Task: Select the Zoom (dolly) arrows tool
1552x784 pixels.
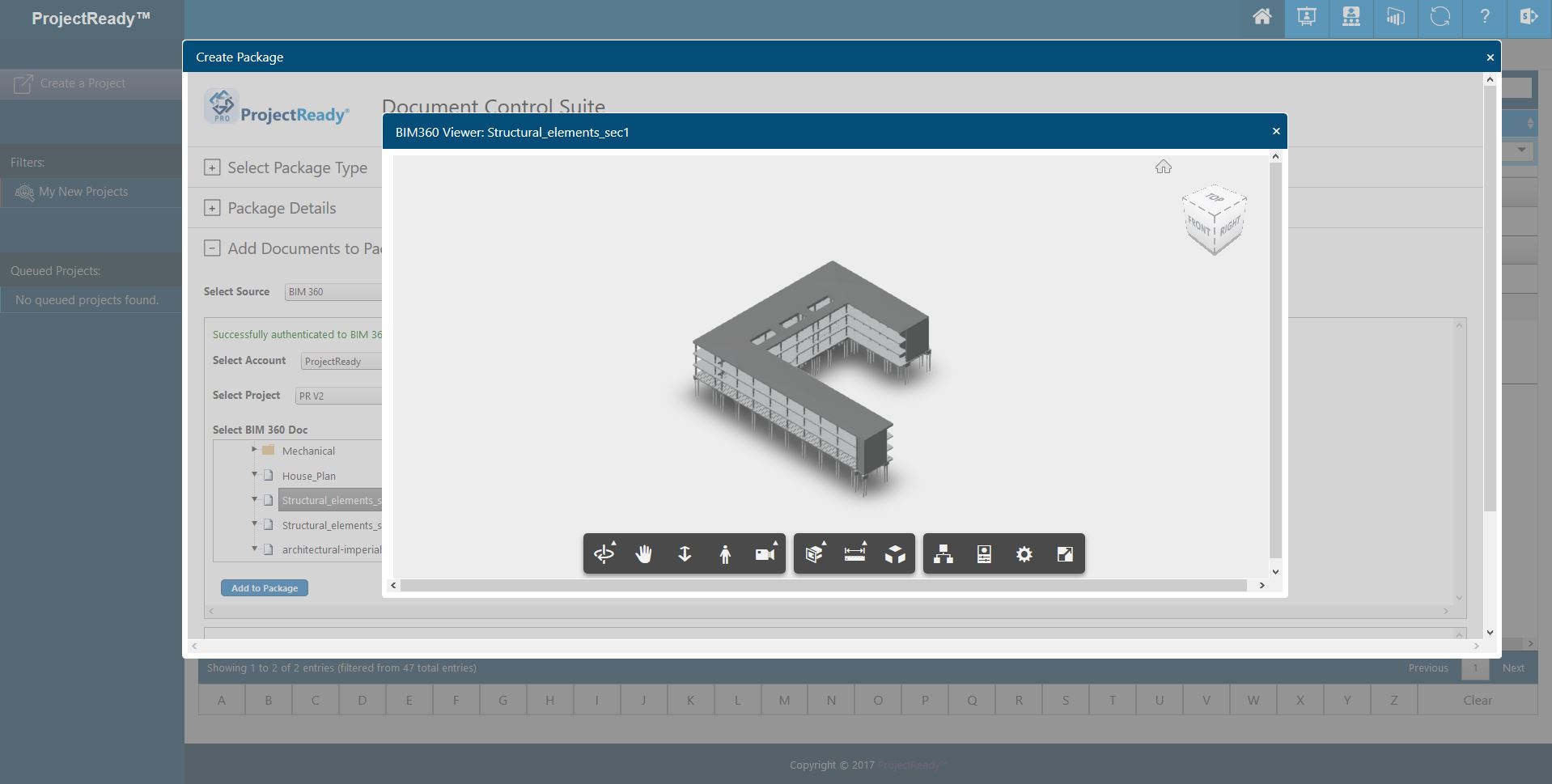Action: pos(685,554)
